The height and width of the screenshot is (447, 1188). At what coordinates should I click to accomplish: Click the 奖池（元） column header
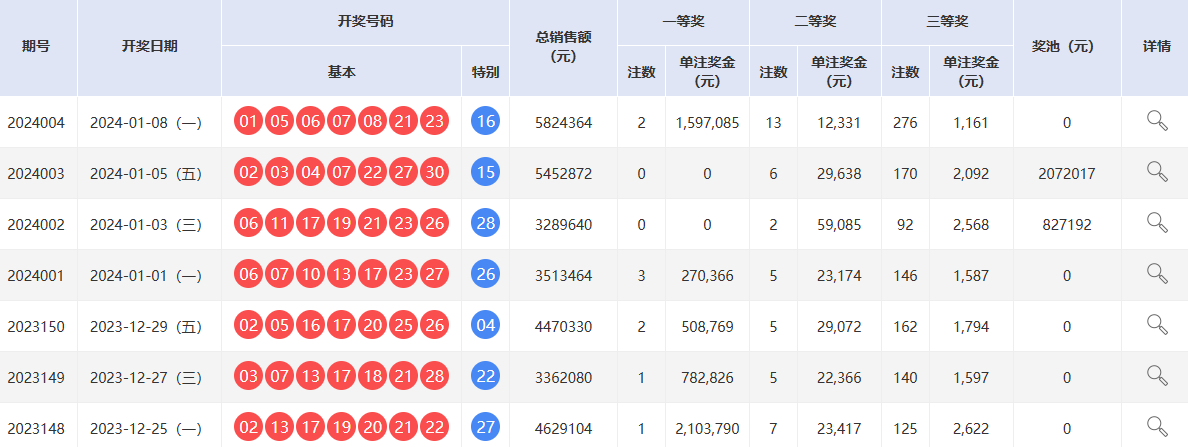(1066, 47)
